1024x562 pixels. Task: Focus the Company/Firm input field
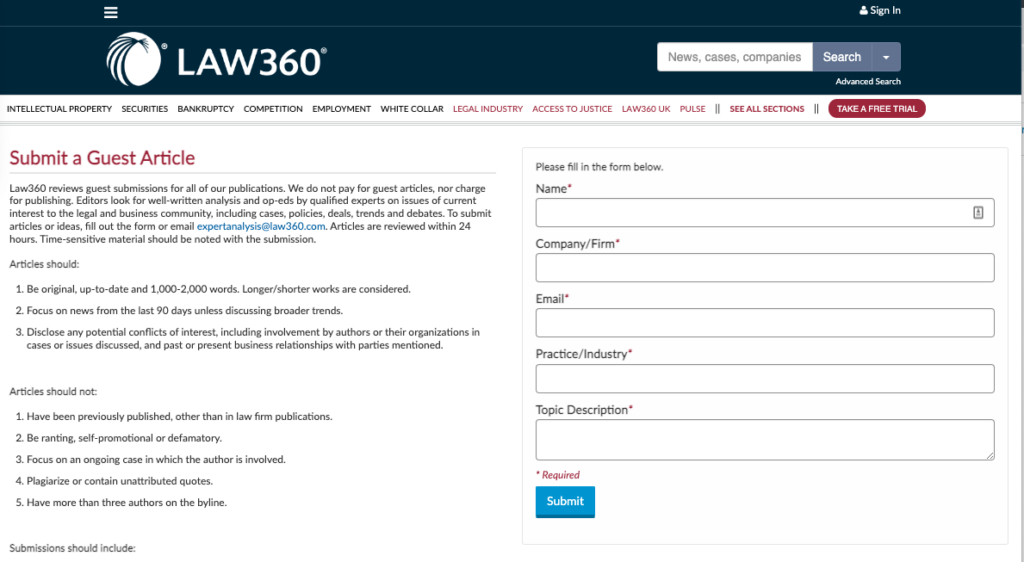[765, 268]
